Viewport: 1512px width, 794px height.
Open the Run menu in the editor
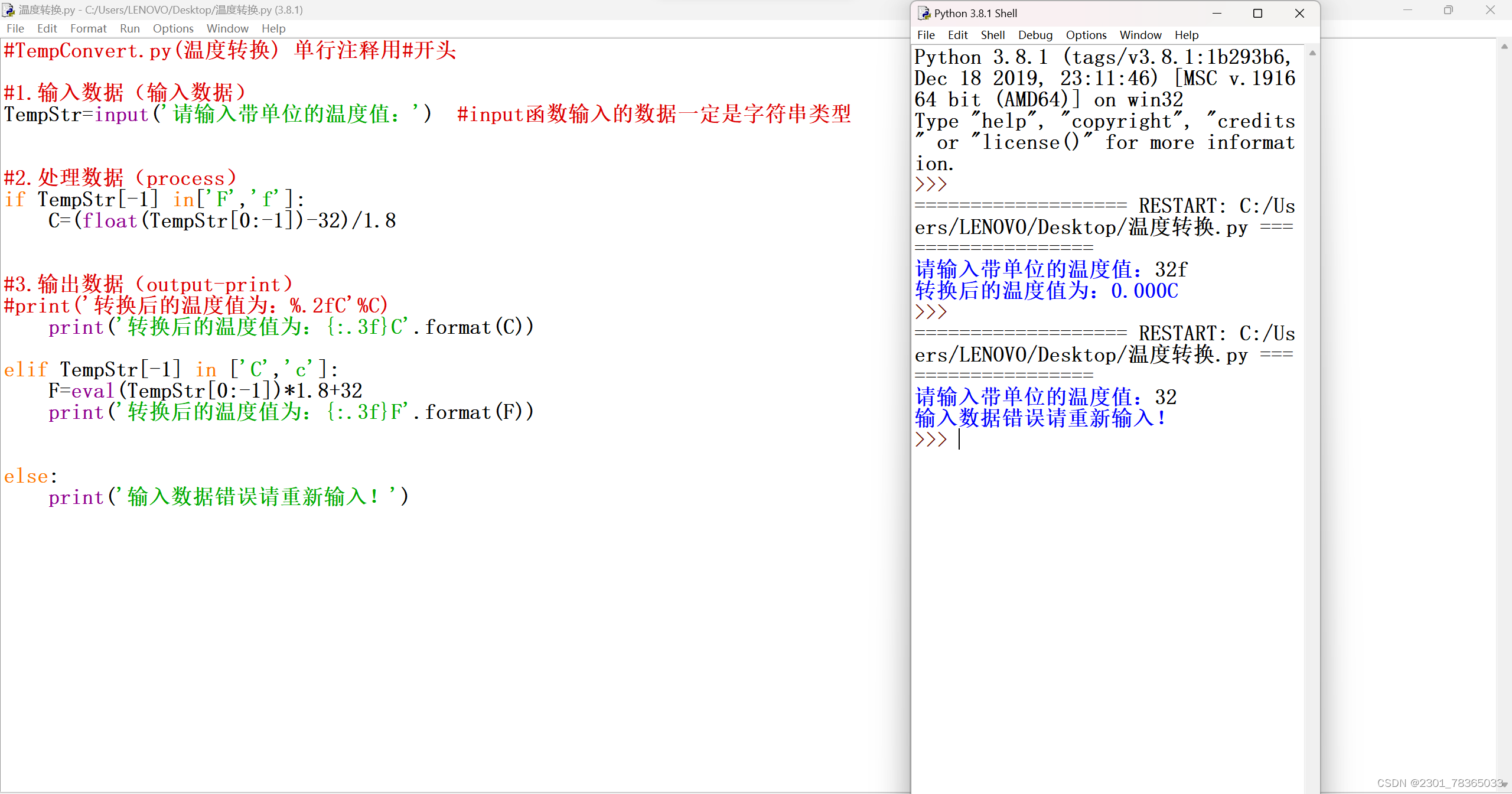pyautogui.click(x=130, y=28)
